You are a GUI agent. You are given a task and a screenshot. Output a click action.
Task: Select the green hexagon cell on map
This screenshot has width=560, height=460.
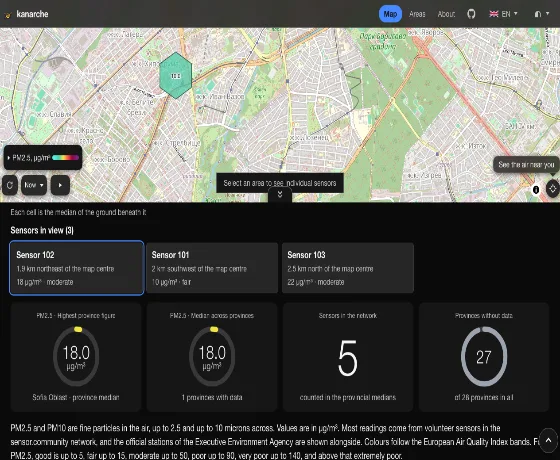175,75
